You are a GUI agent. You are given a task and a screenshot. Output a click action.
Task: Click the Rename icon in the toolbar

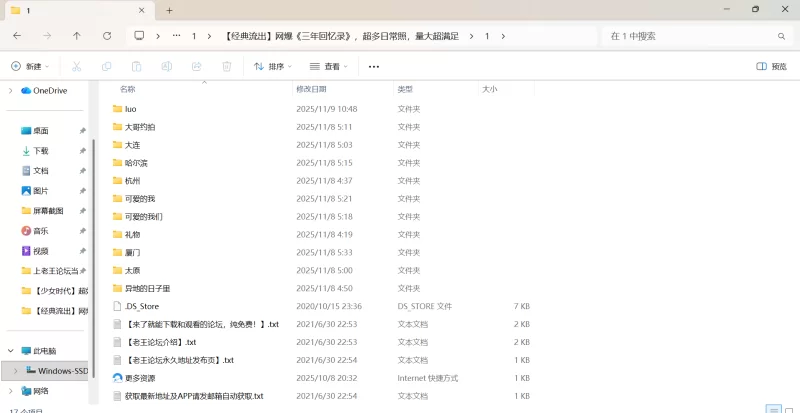167,67
